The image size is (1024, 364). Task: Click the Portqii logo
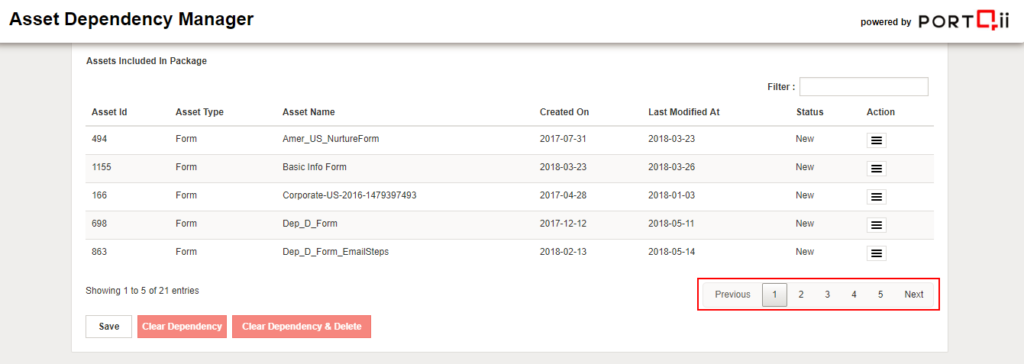(965, 22)
